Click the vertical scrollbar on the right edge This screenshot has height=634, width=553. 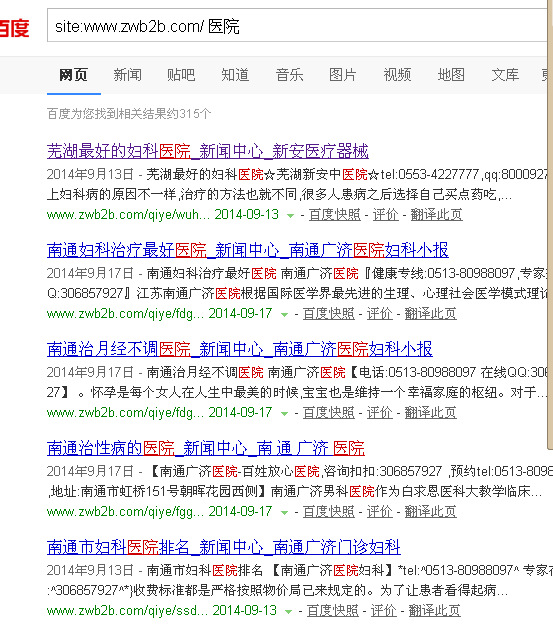[x=550, y=226]
